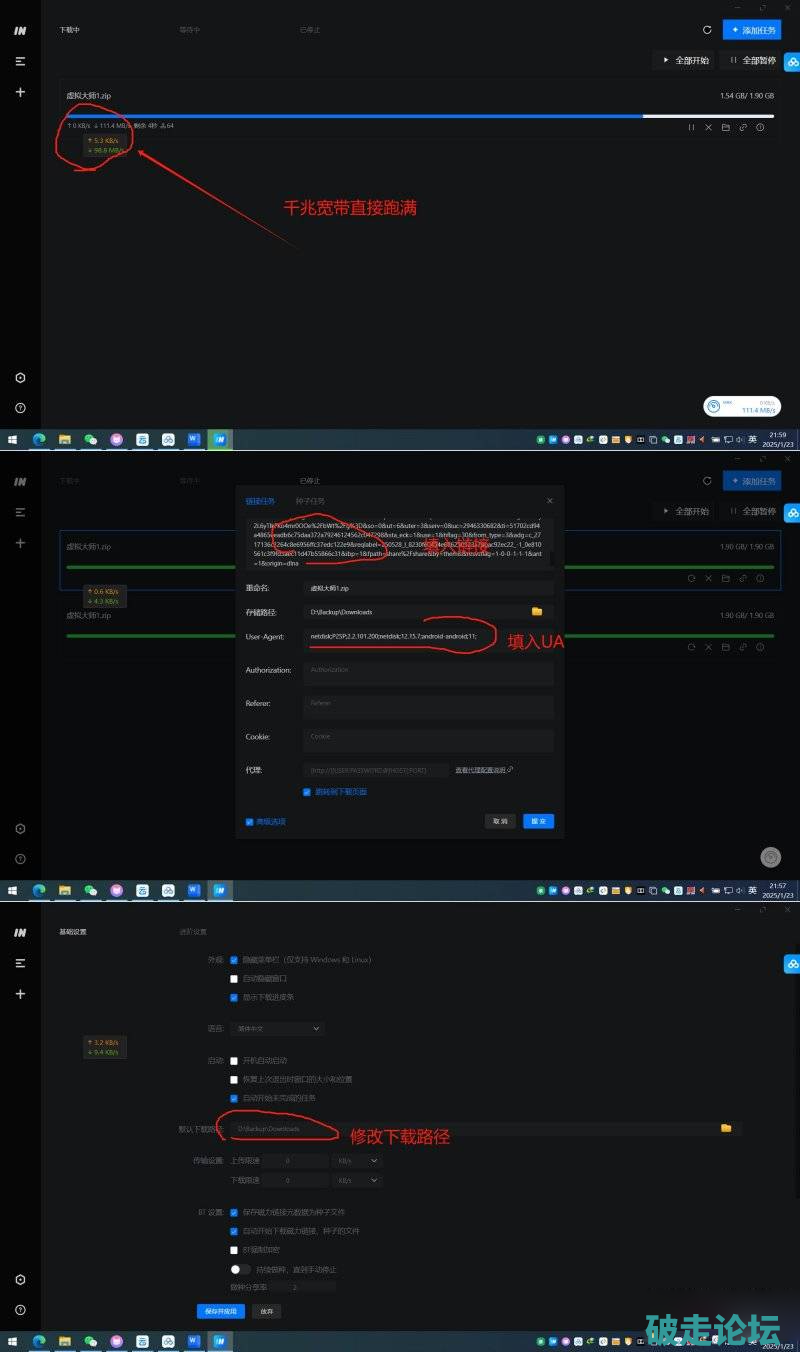
Task: Pause the downloading 虚拟大师1.zip task at 1.54 GB
Action: tap(691, 127)
